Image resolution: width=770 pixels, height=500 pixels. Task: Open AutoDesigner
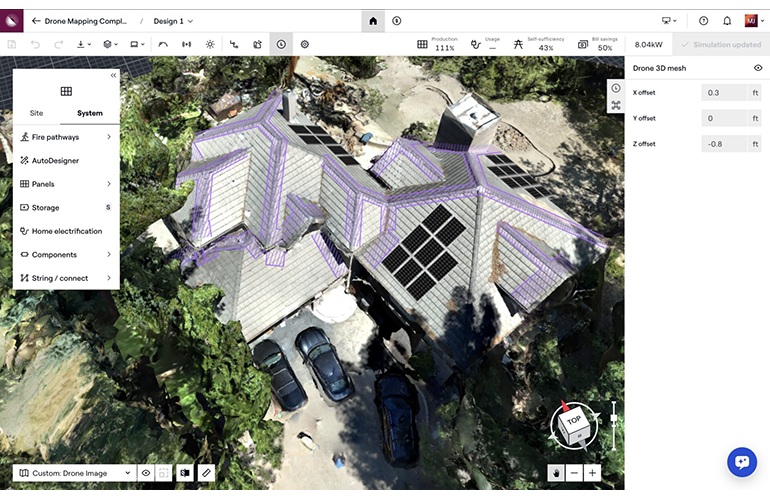tap(66, 161)
